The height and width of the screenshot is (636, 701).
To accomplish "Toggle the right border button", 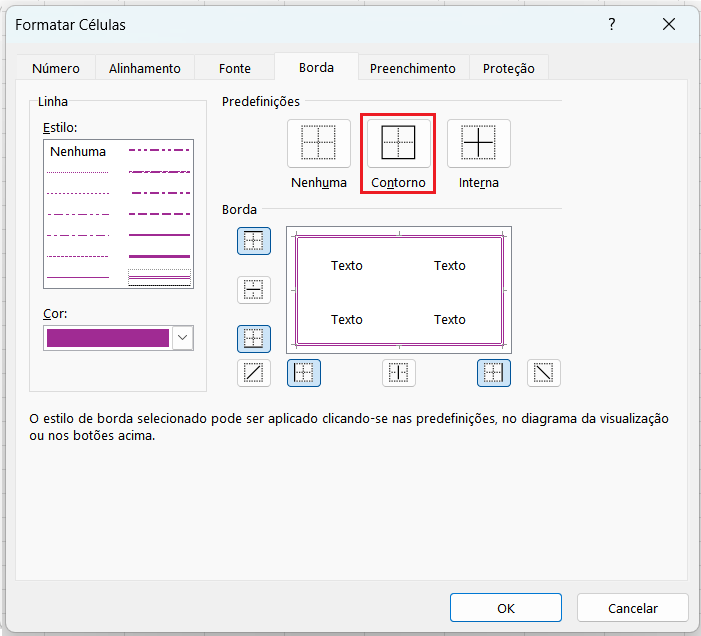I will point(493,373).
